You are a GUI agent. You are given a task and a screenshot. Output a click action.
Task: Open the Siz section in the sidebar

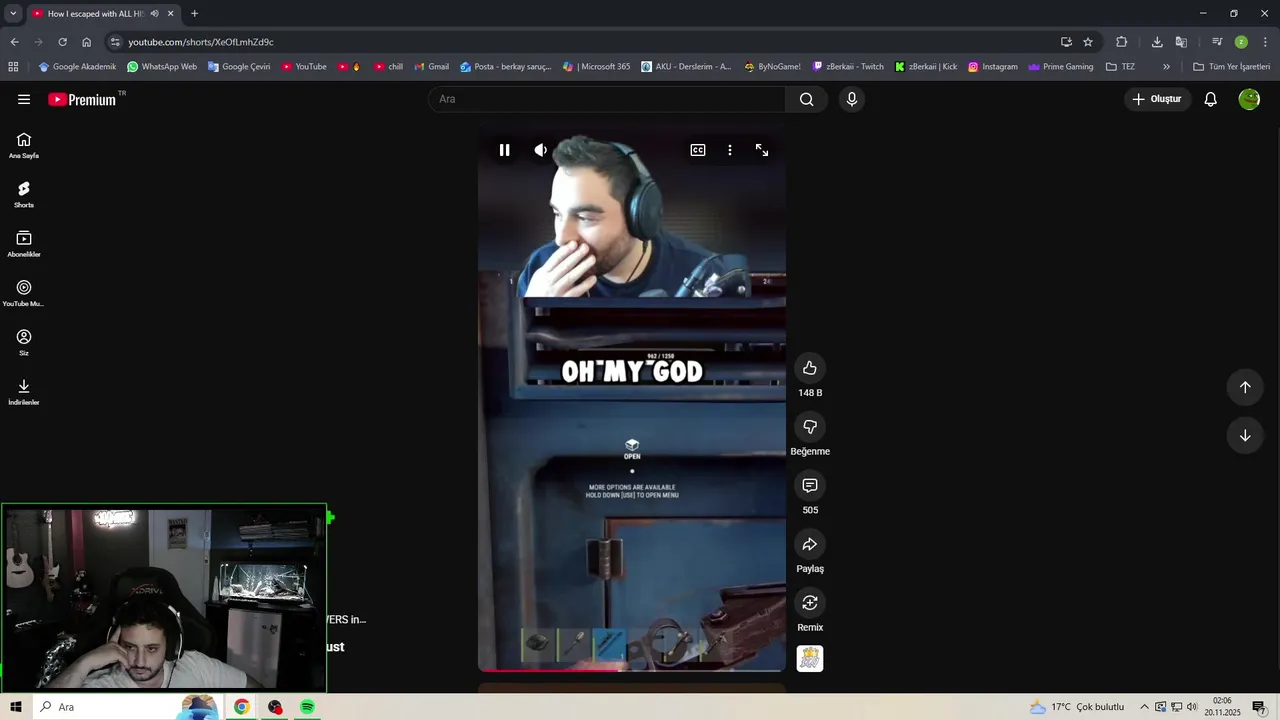pos(24,342)
